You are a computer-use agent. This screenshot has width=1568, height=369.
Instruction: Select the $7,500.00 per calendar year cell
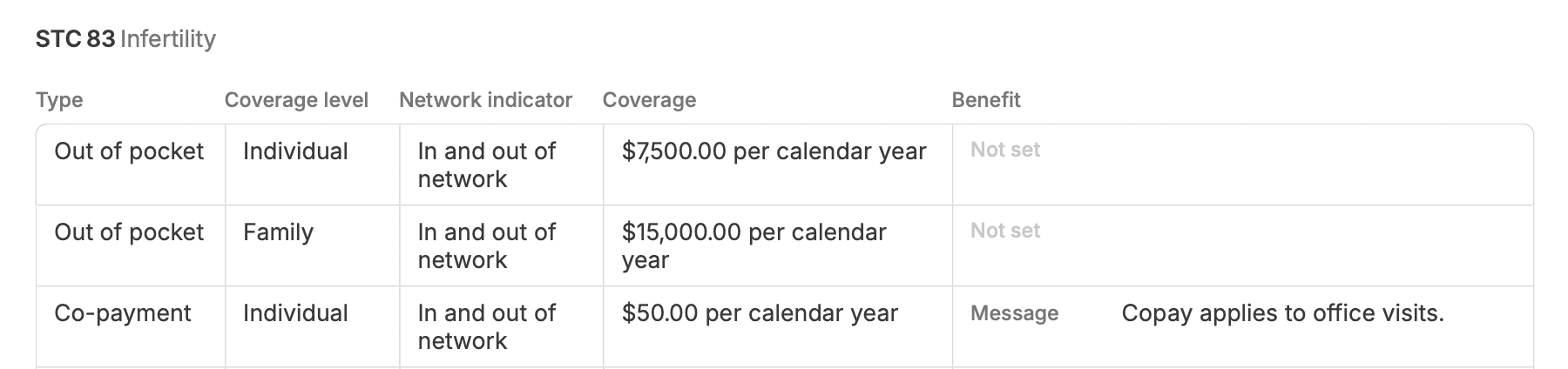pos(774,151)
